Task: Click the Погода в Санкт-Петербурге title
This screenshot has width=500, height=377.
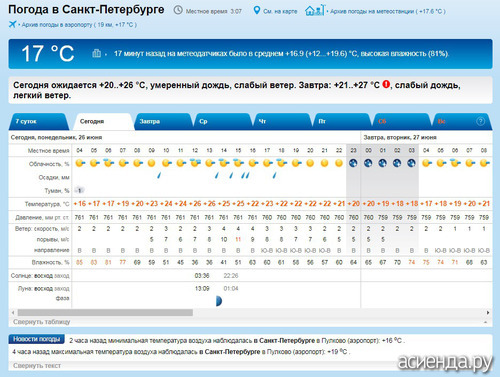Action: click(x=86, y=9)
